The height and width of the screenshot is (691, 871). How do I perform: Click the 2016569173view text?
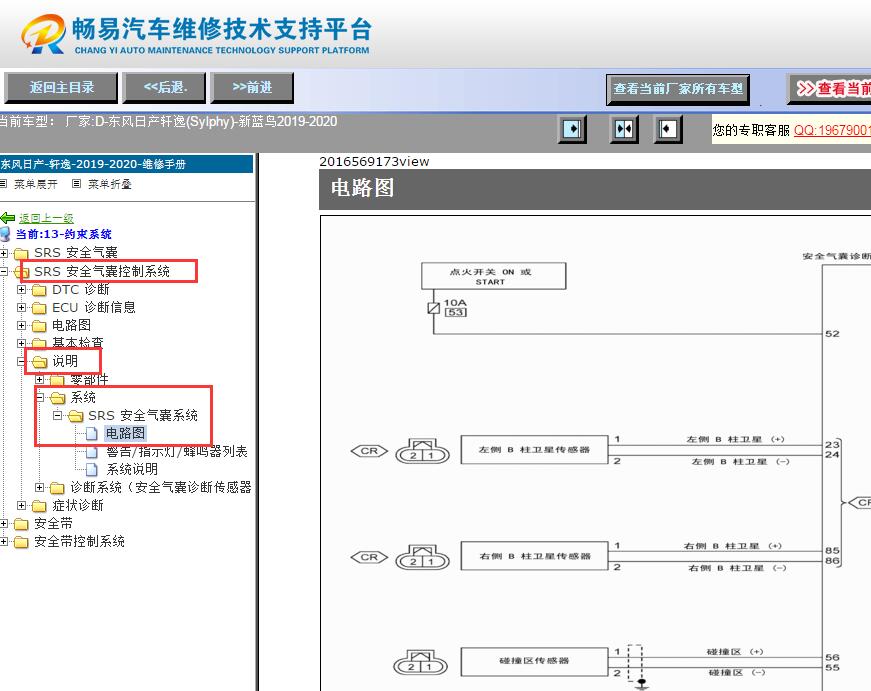pyautogui.click(x=374, y=161)
